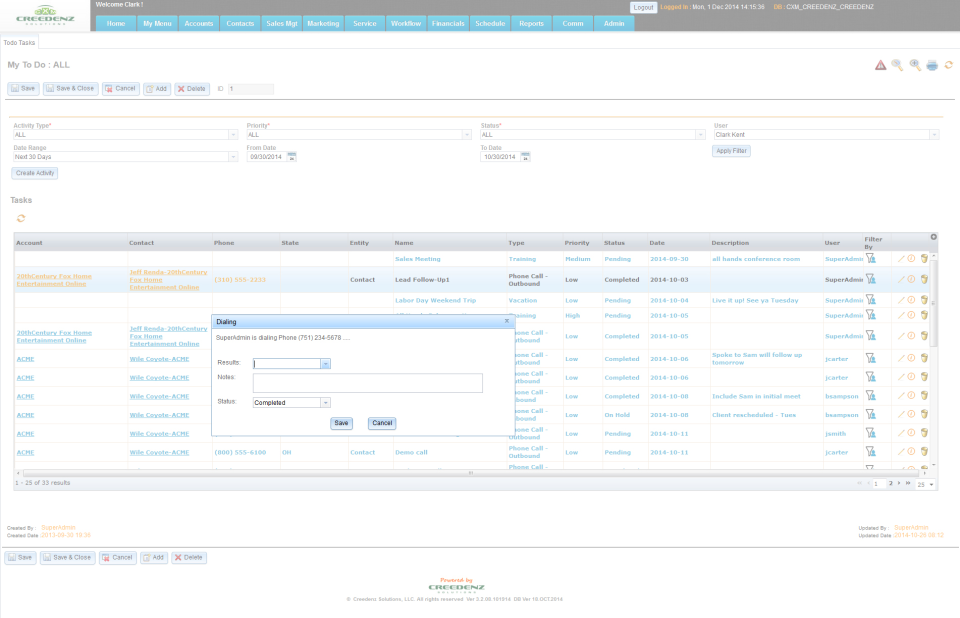Filter by user on Sales Meeting row

870,258
